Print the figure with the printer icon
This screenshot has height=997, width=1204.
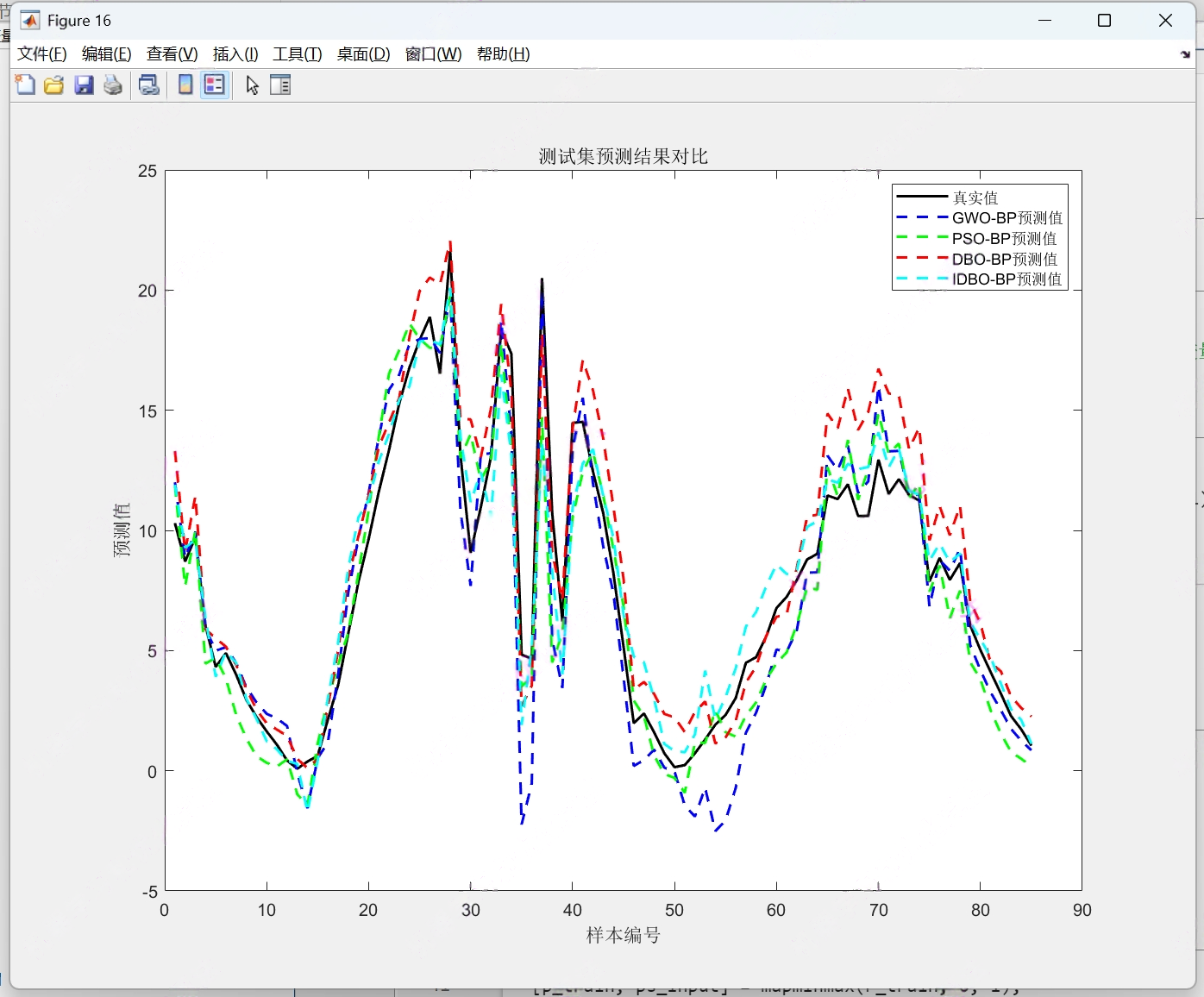[113, 85]
